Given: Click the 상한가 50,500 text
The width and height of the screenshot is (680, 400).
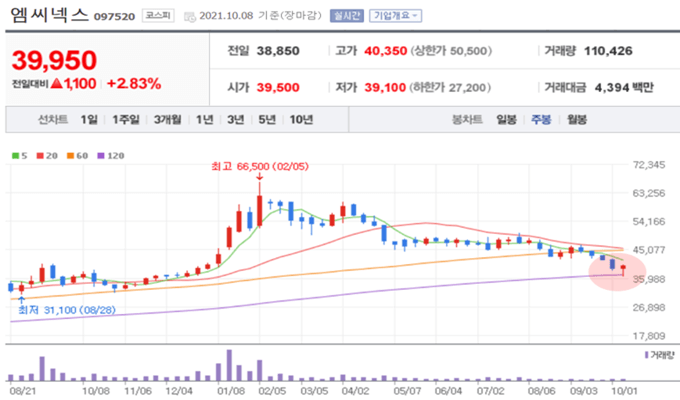Looking at the screenshot, I should 451,51.
